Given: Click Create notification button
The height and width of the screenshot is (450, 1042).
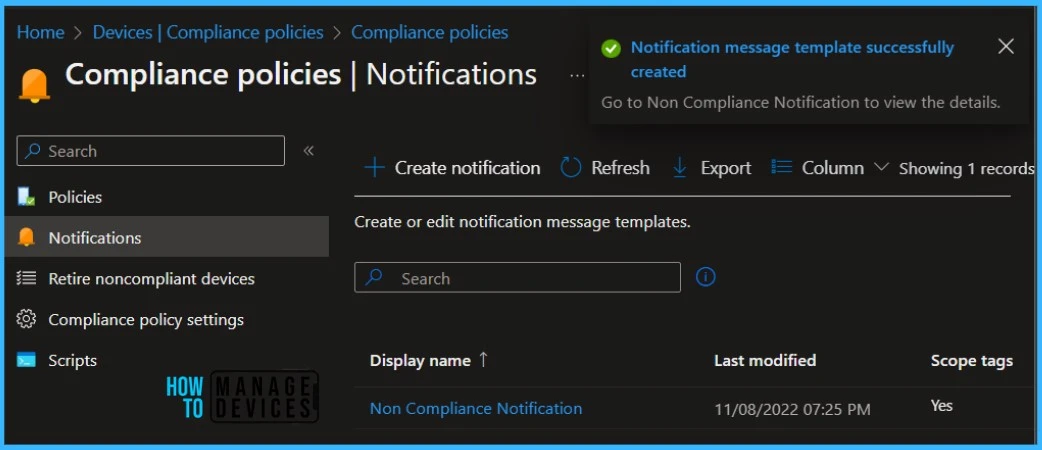Looking at the screenshot, I should [453, 168].
